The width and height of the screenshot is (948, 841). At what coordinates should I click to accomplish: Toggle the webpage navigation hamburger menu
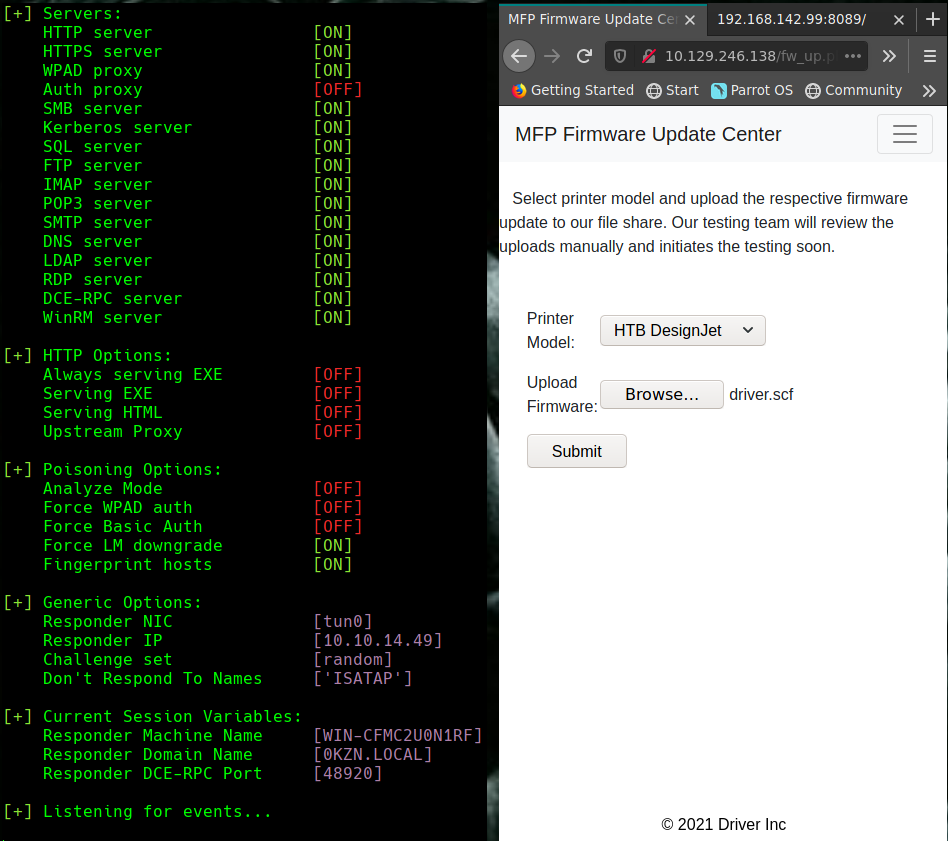click(x=904, y=133)
